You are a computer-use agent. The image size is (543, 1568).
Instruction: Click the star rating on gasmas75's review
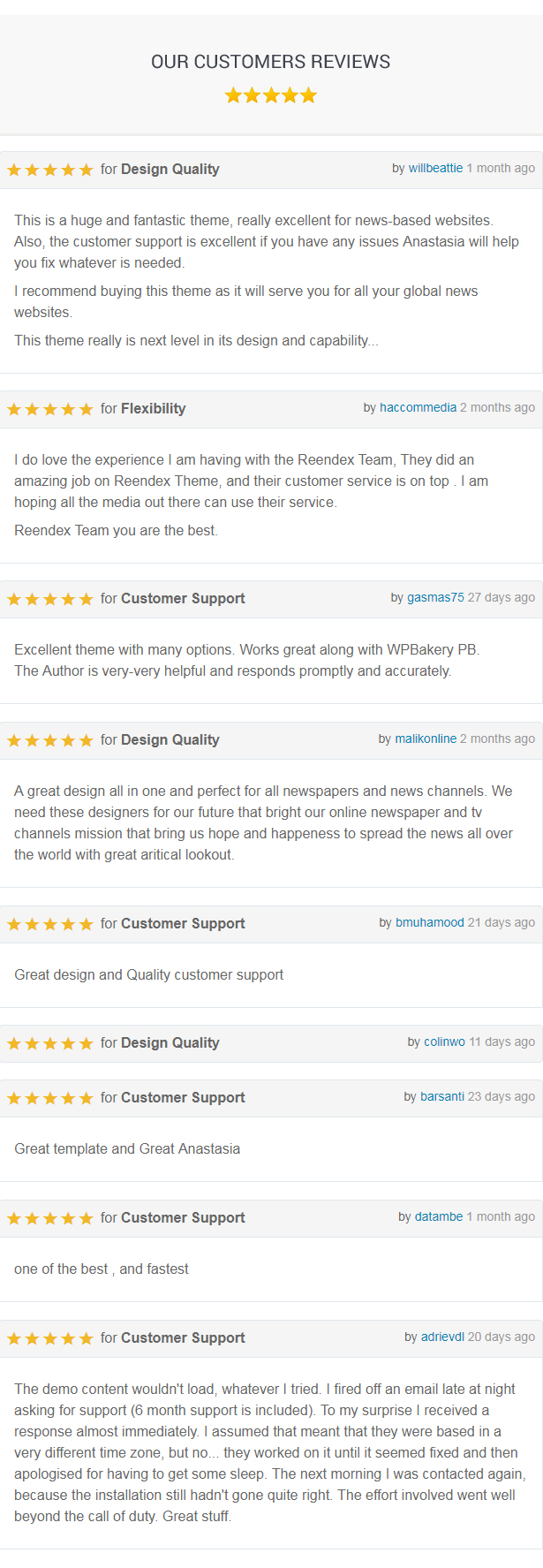click(50, 599)
